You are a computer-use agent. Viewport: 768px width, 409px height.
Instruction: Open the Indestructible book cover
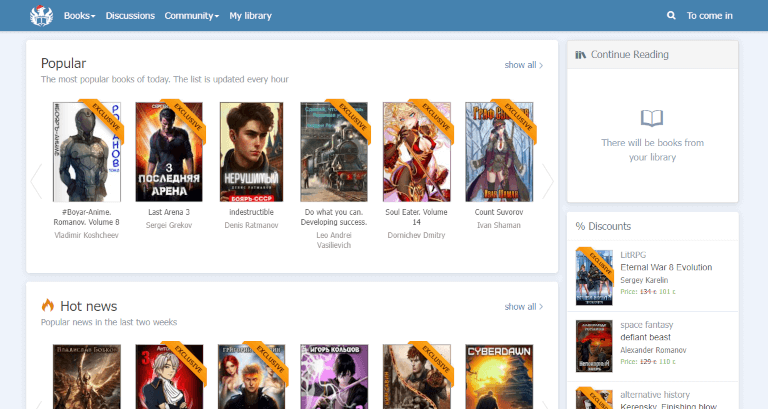coord(251,152)
